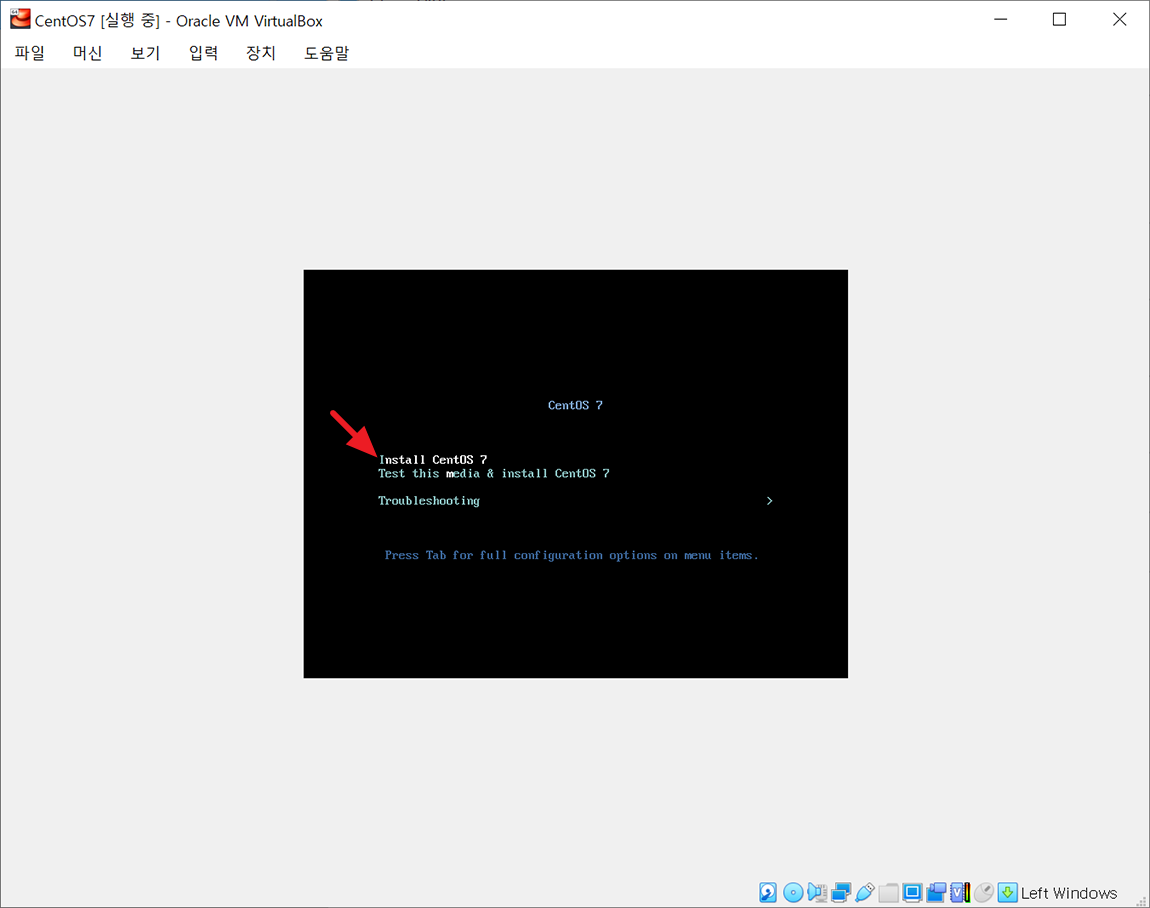Click the 'CentOS 7' boot menu heading
Screen dimensions: 1150x908
(575, 405)
